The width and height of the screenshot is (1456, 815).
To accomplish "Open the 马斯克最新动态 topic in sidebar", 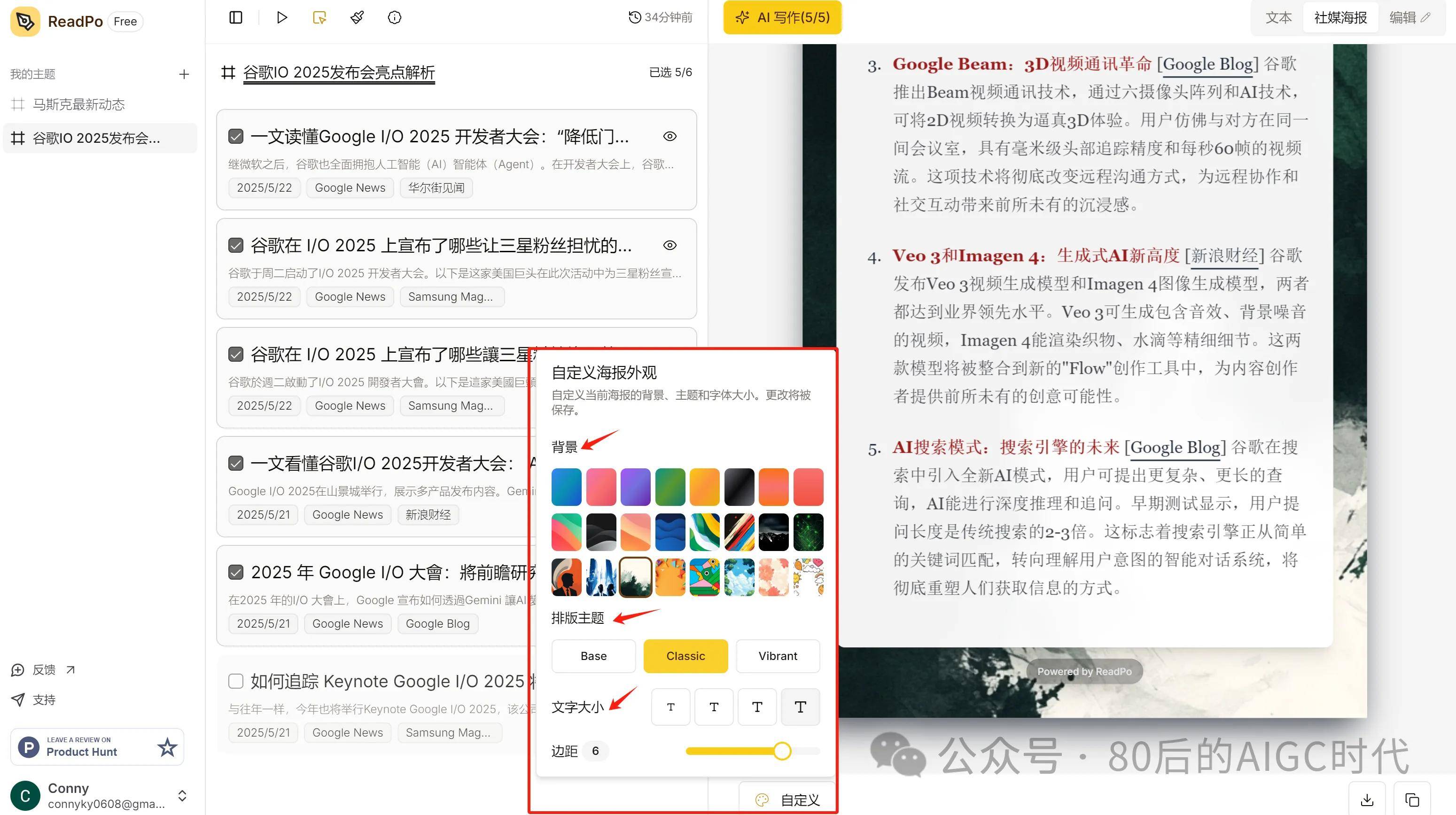I will (x=80, y=104).
